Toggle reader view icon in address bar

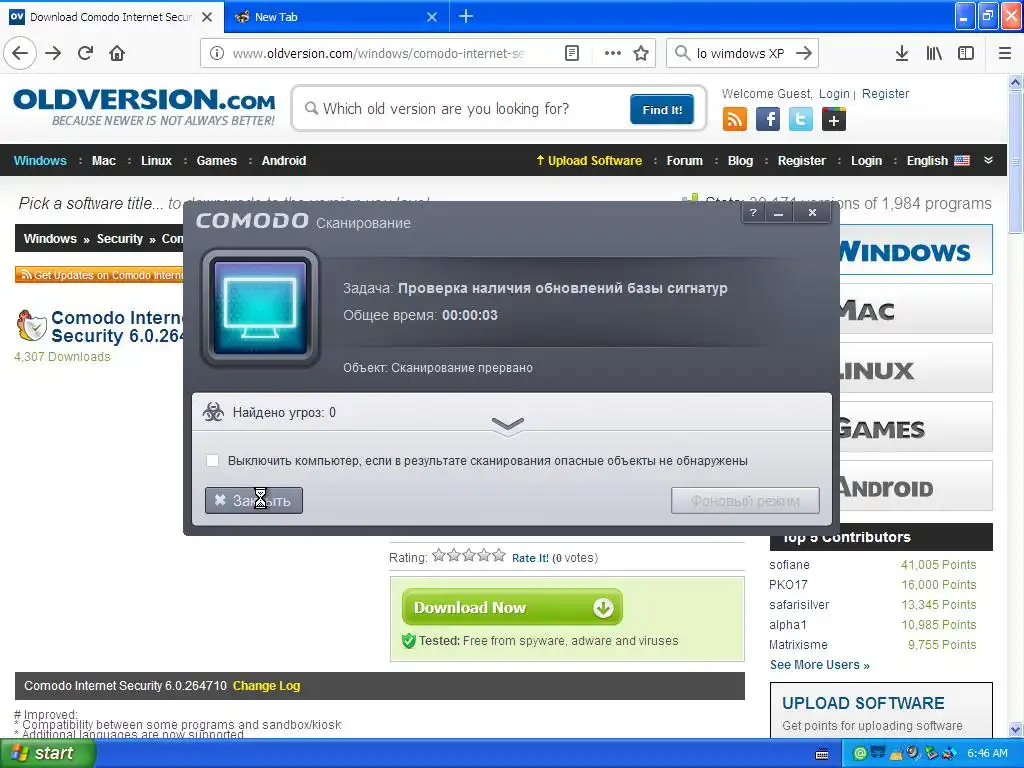click(572, 53)
